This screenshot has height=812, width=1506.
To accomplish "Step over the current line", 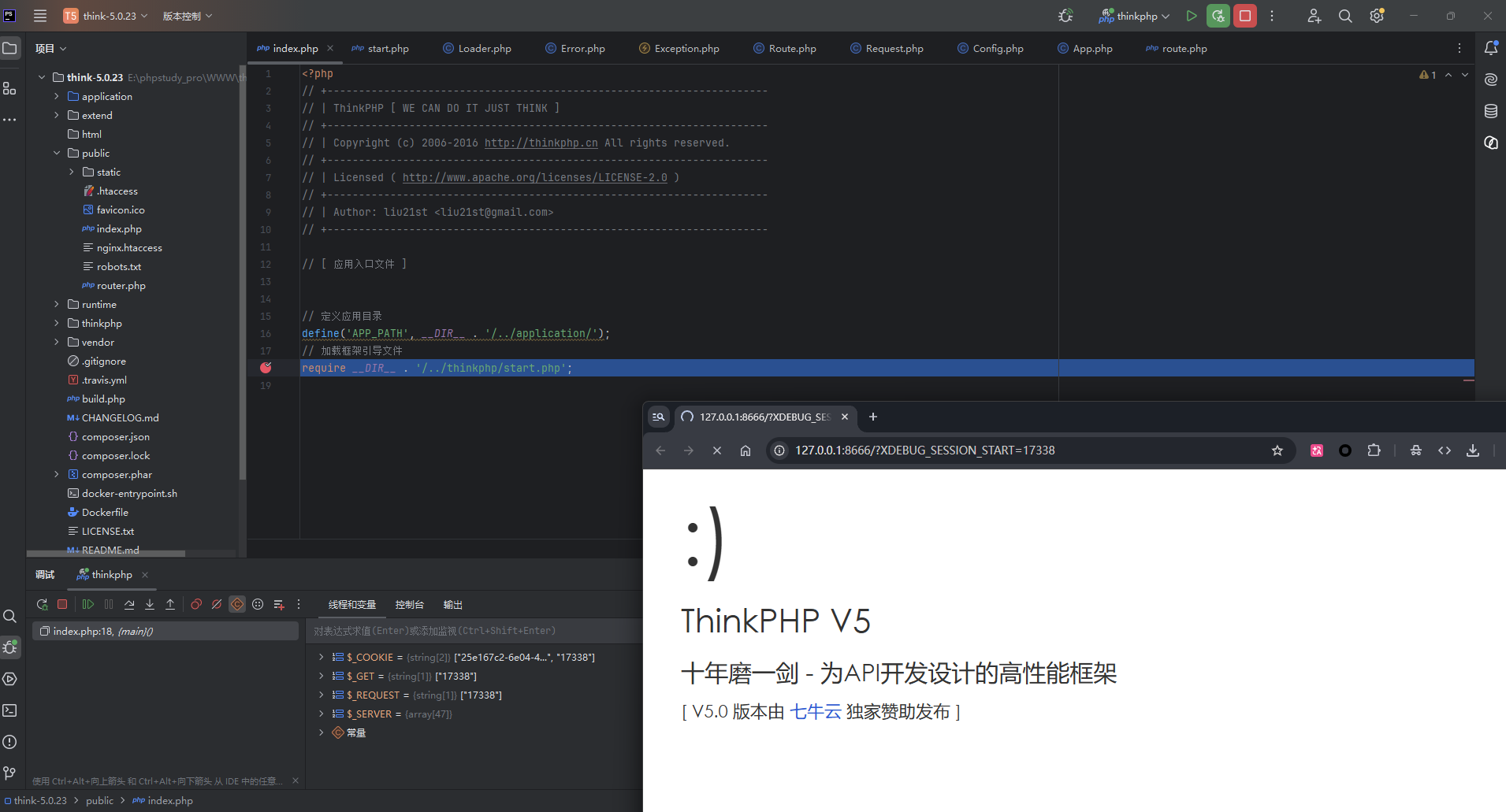I will coord(129,604).
